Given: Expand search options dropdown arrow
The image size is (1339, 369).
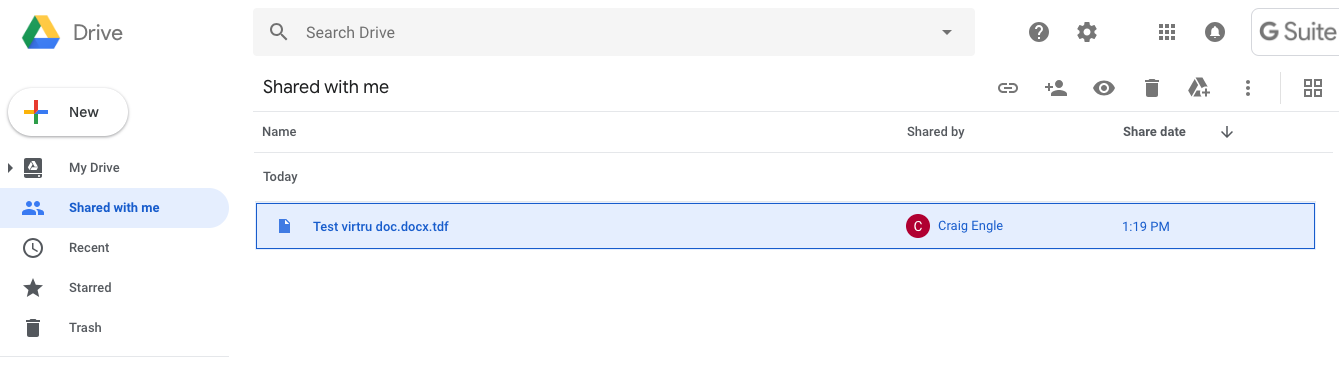Looking at the screenshot, I should click(947, 32).
